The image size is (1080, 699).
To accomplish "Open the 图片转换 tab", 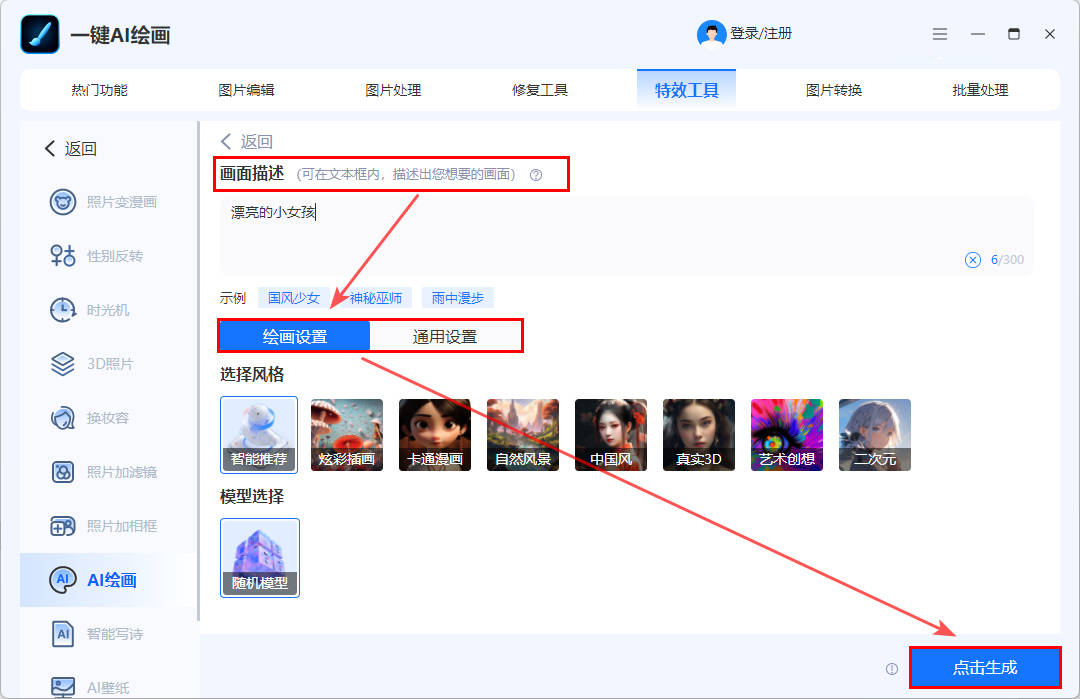I will [x=833, y=90].
